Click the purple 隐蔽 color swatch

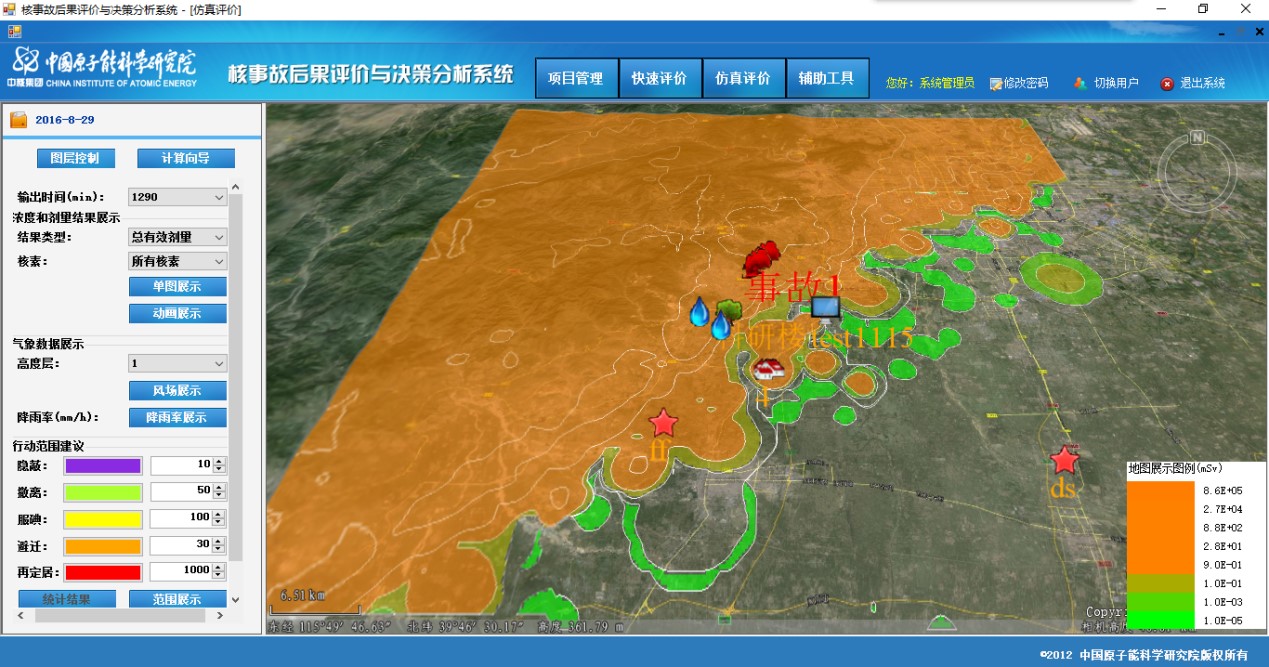(x=102, y=465)
